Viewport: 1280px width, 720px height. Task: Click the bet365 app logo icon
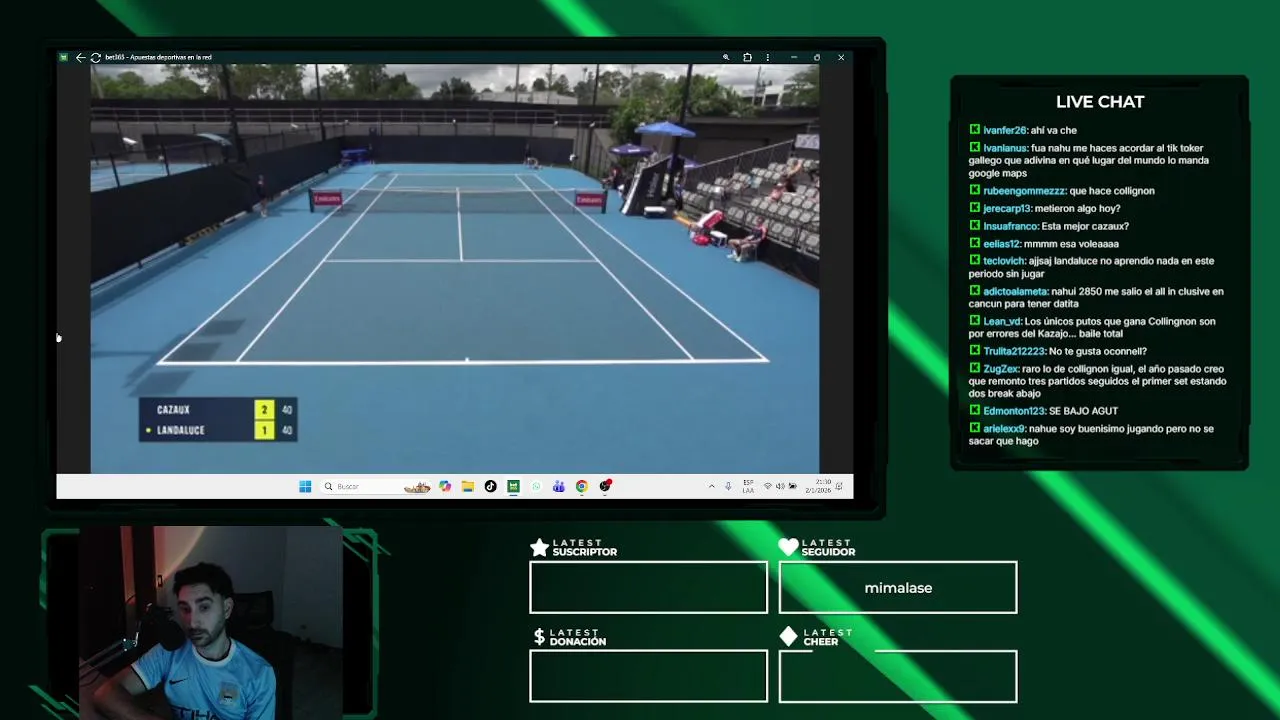pyautogui.click(x=64, y=57)
